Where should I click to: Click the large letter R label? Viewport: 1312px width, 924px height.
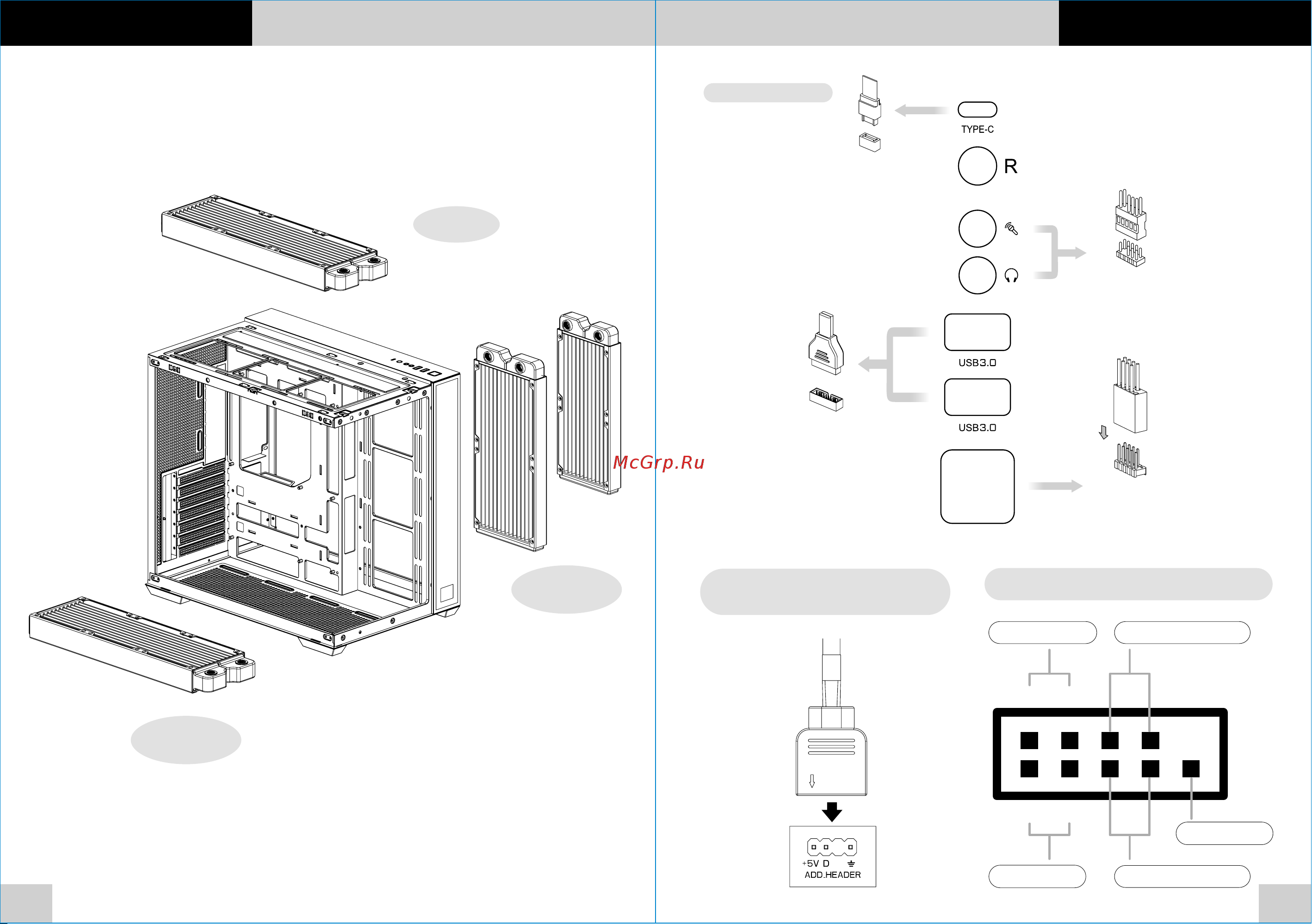[x=1010, y=166]
